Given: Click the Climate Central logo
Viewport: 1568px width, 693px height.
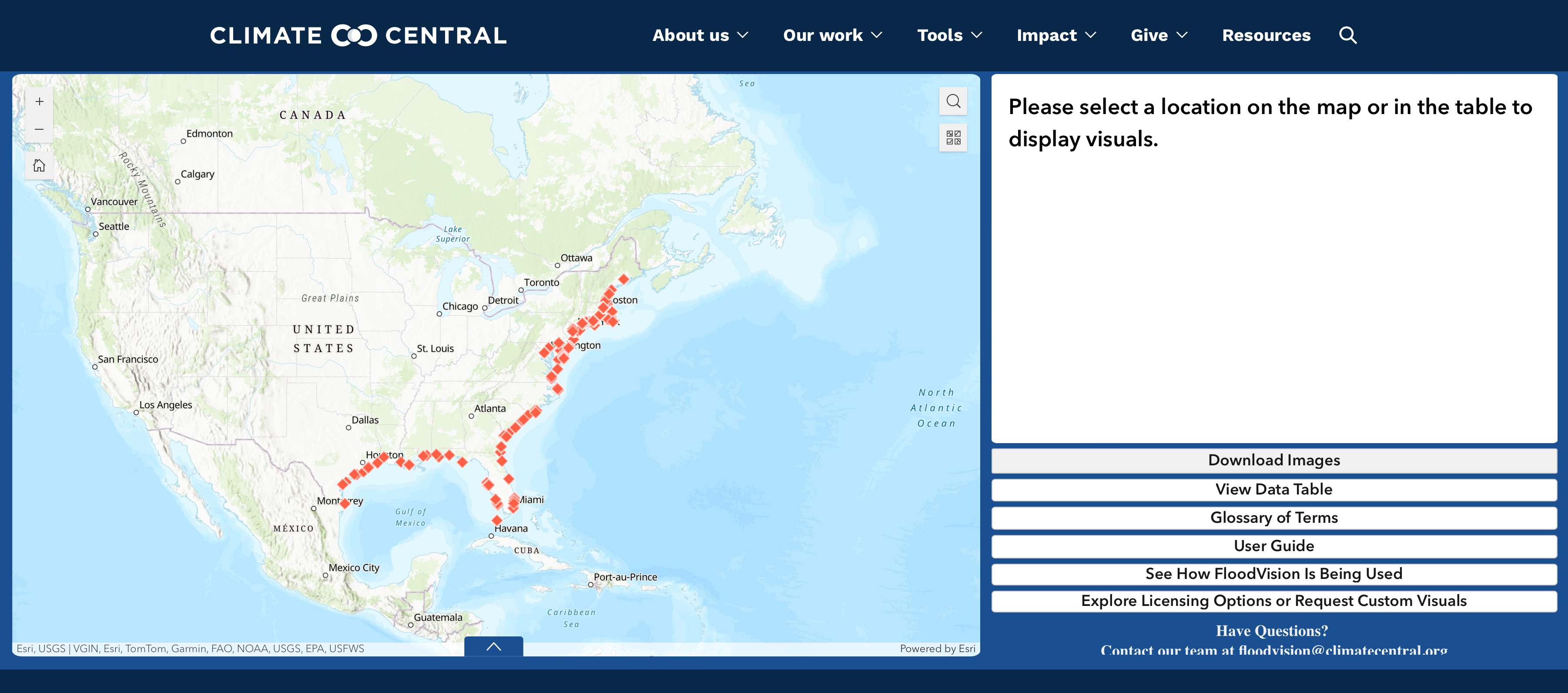Looking at the screenshot, I should click(358, 35).
